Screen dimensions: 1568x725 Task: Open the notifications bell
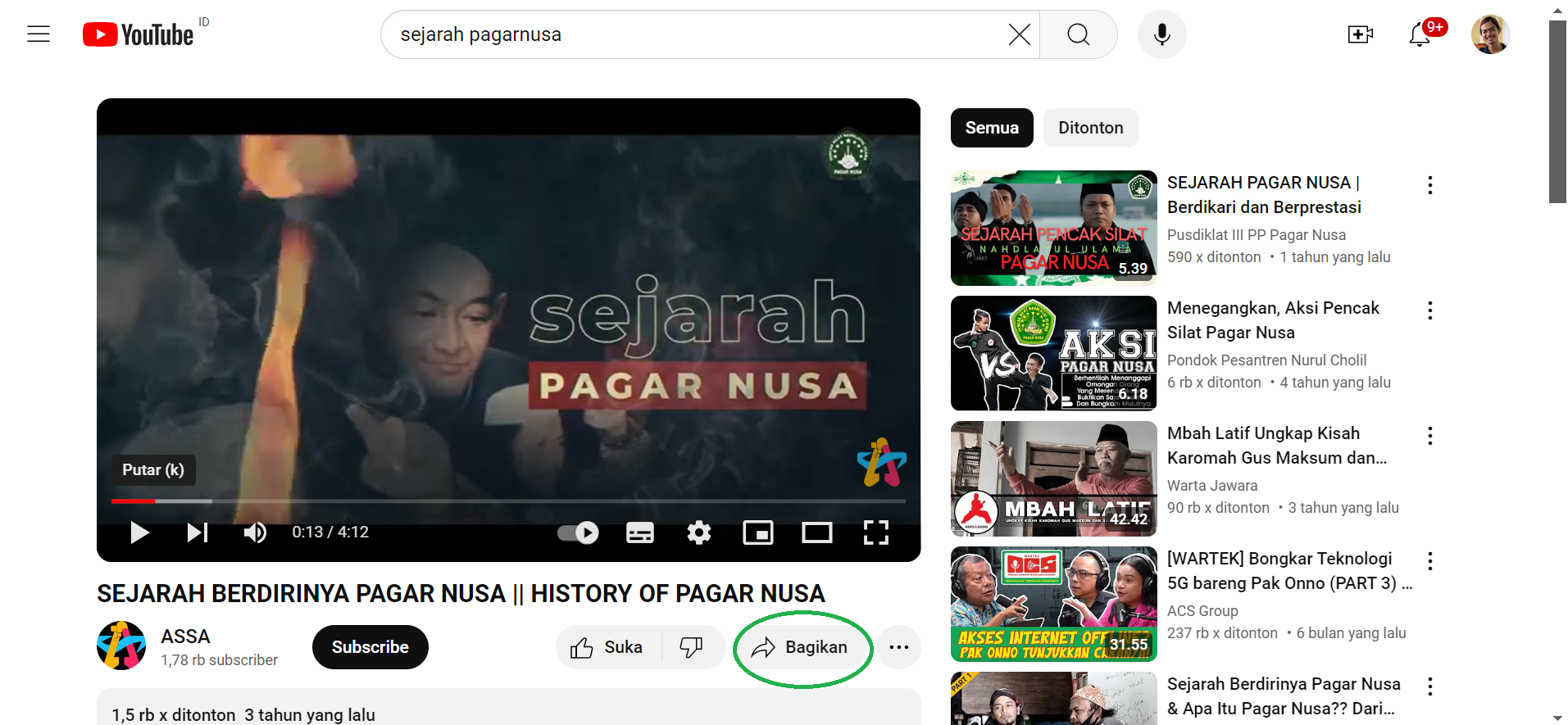coord(1420,34)
